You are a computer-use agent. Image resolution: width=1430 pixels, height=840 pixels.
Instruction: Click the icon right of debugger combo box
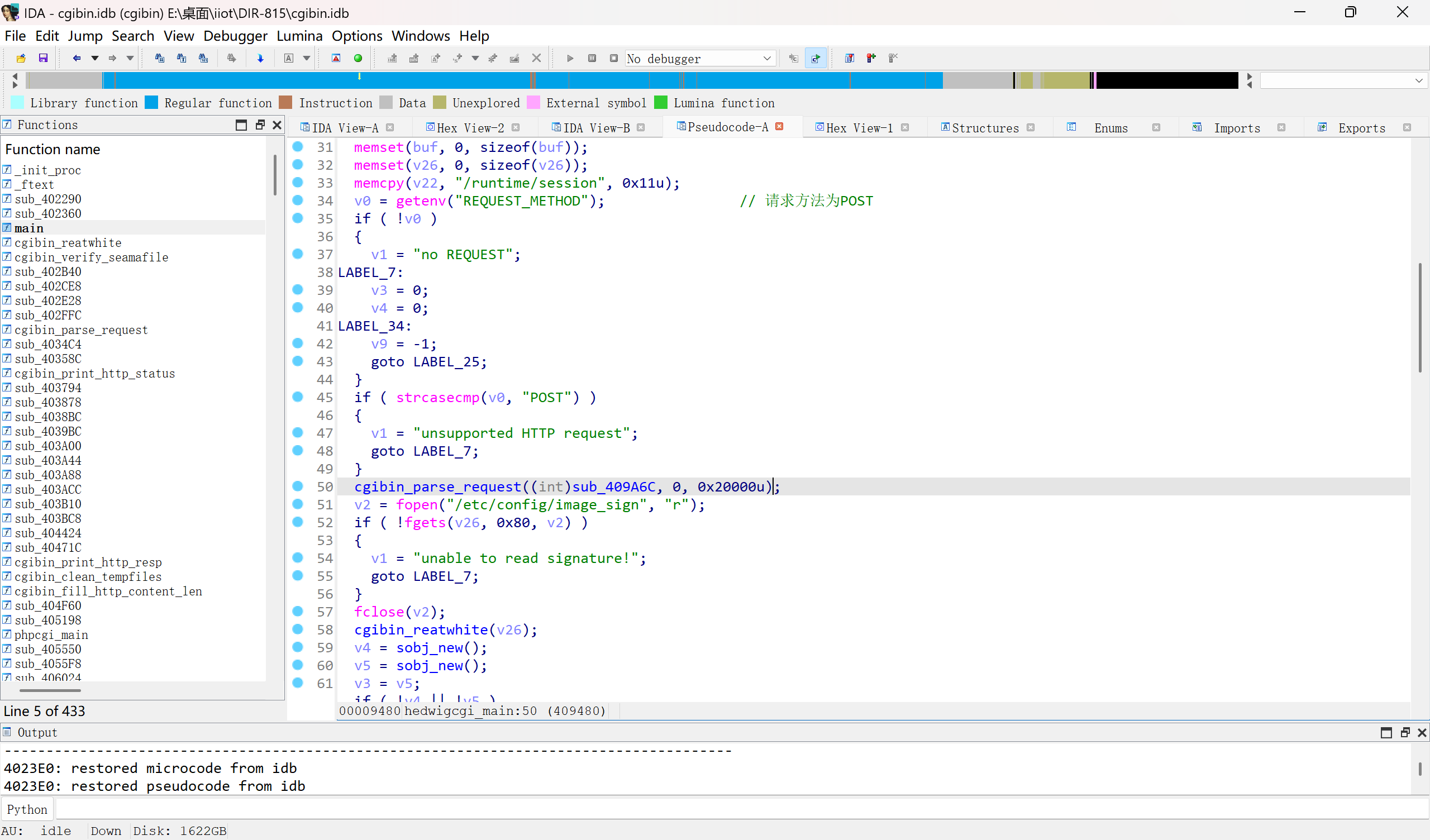tap(793, 59)
